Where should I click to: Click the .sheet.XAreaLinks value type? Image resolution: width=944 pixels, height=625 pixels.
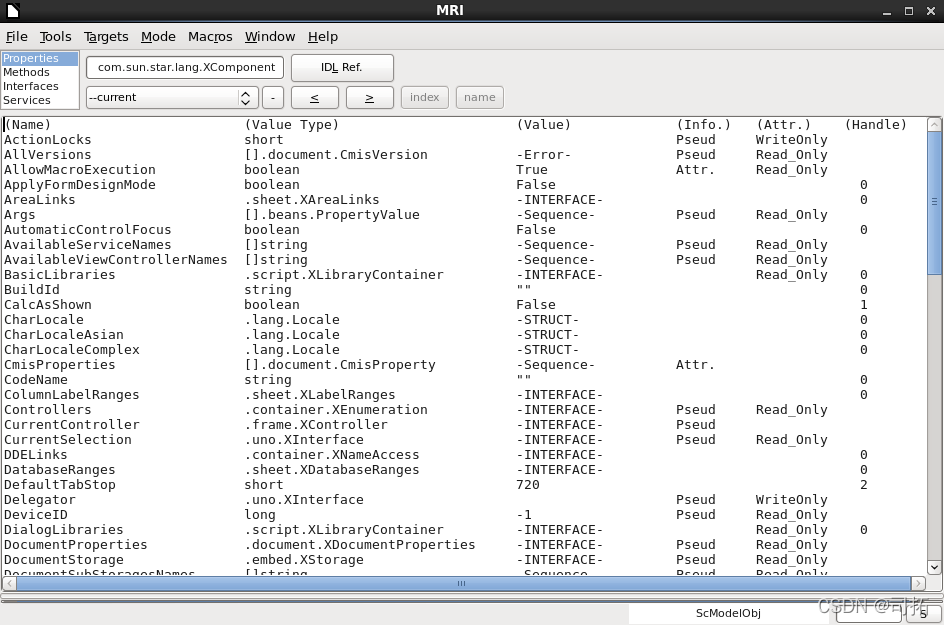[x=312, y=200]
